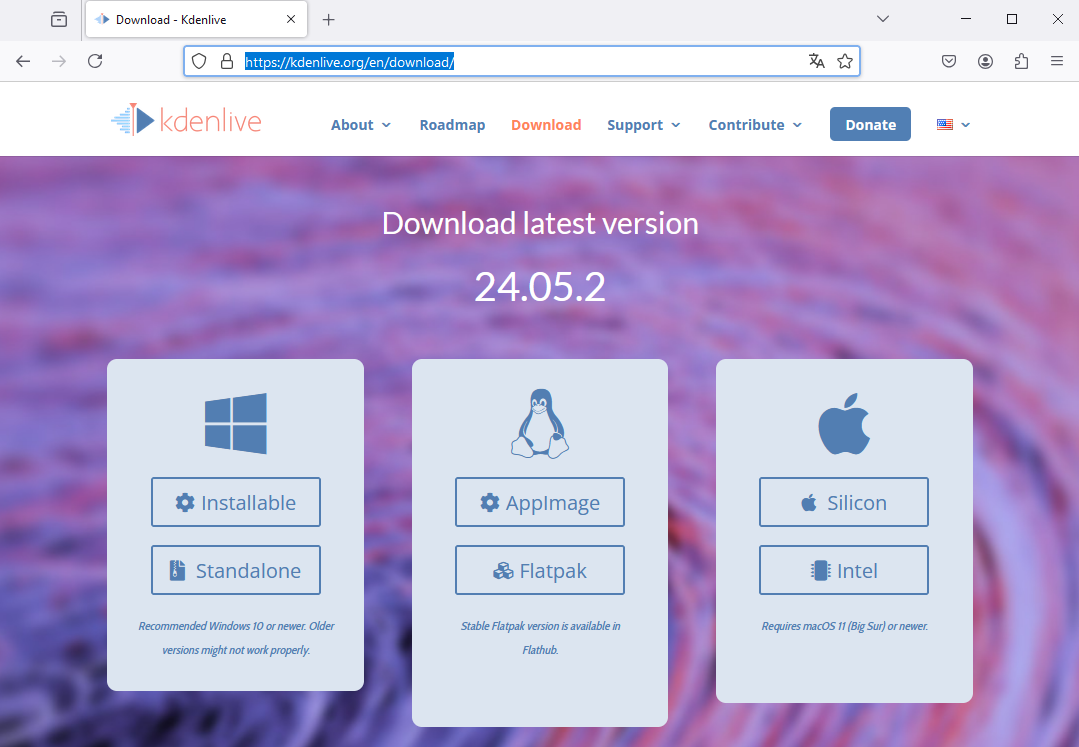Image resolution: width=1079 pixels, height=747 pixels.
Task: Maximize the browser window
Action: point(1012,19)
